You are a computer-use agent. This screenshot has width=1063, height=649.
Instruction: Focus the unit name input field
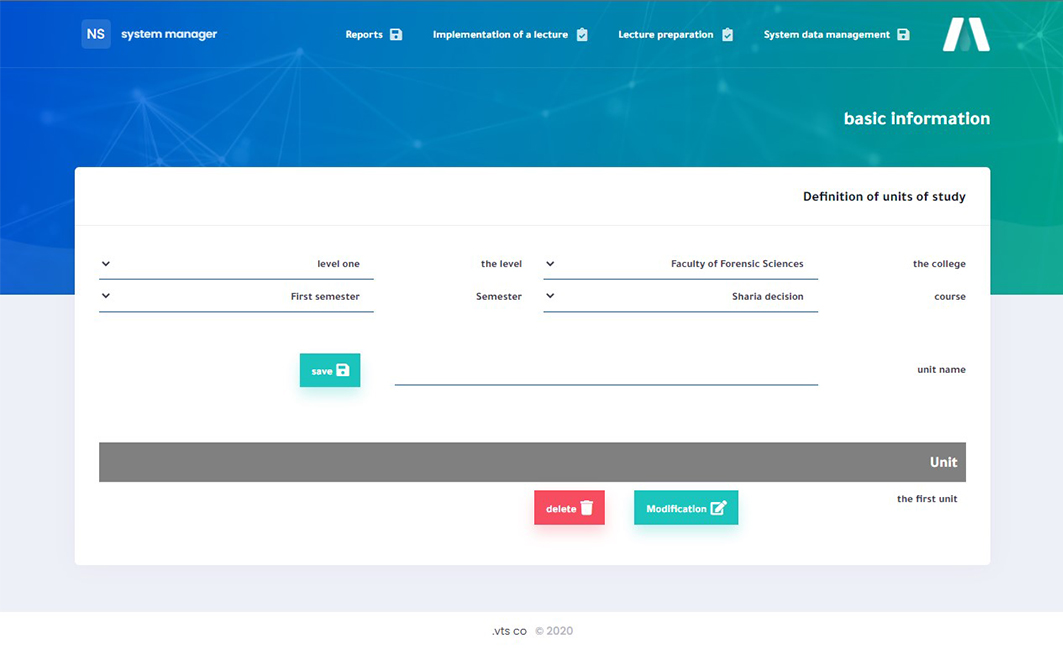pos(606,370)
